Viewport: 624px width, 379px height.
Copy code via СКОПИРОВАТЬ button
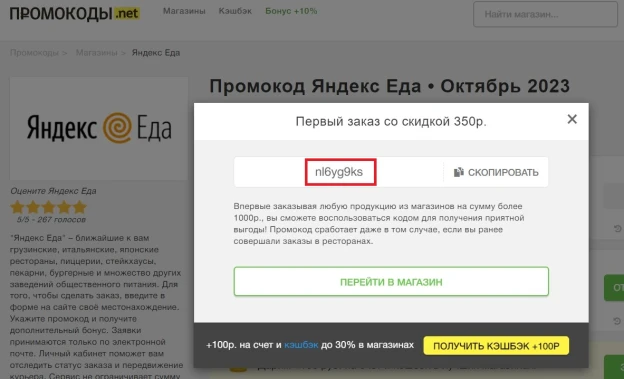click(496, 172)
